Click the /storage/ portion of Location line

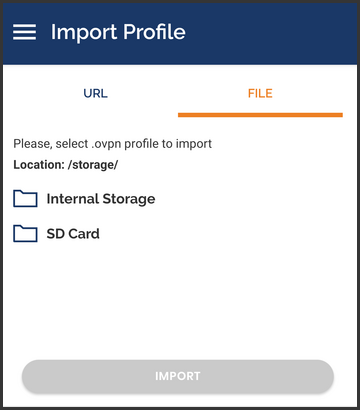pos(93,165)
